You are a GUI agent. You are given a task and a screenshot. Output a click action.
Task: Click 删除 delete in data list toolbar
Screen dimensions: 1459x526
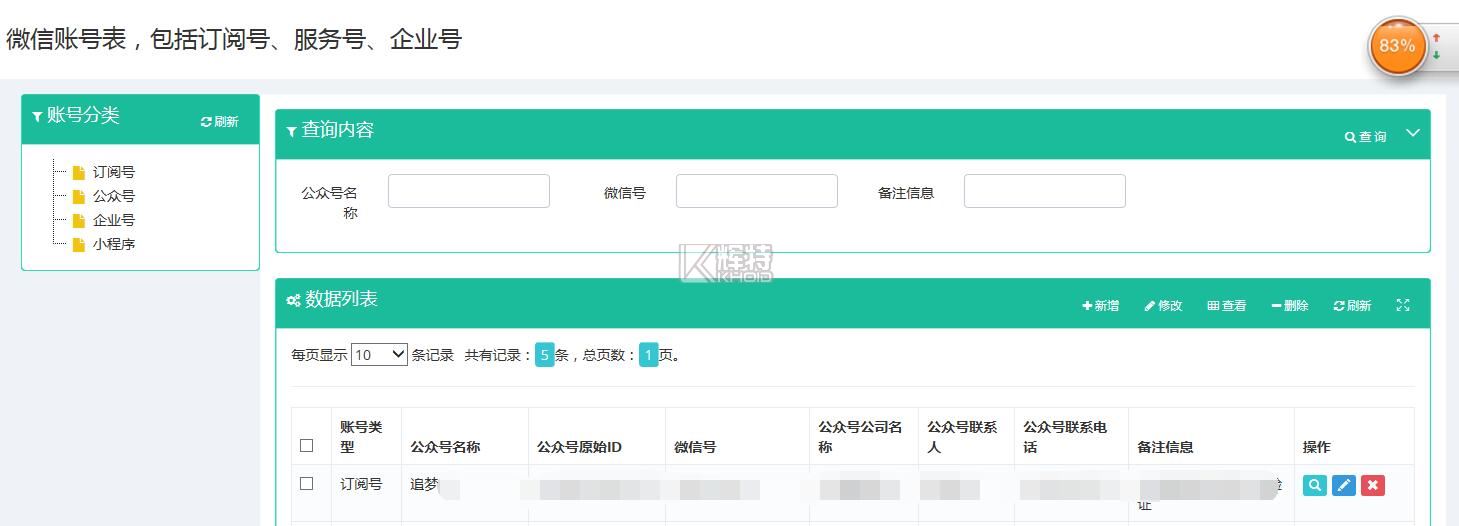tap(1290, 306)
